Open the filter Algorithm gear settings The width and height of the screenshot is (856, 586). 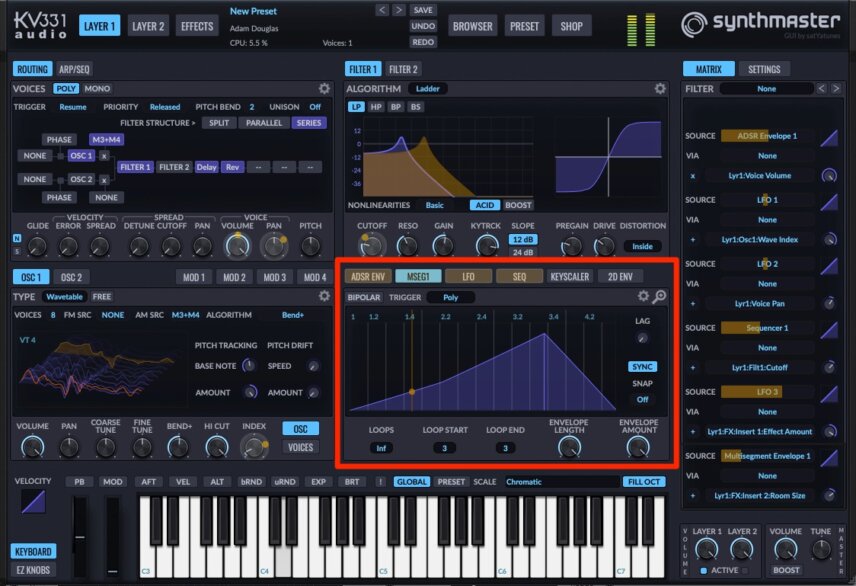click(x=660, y=88)
